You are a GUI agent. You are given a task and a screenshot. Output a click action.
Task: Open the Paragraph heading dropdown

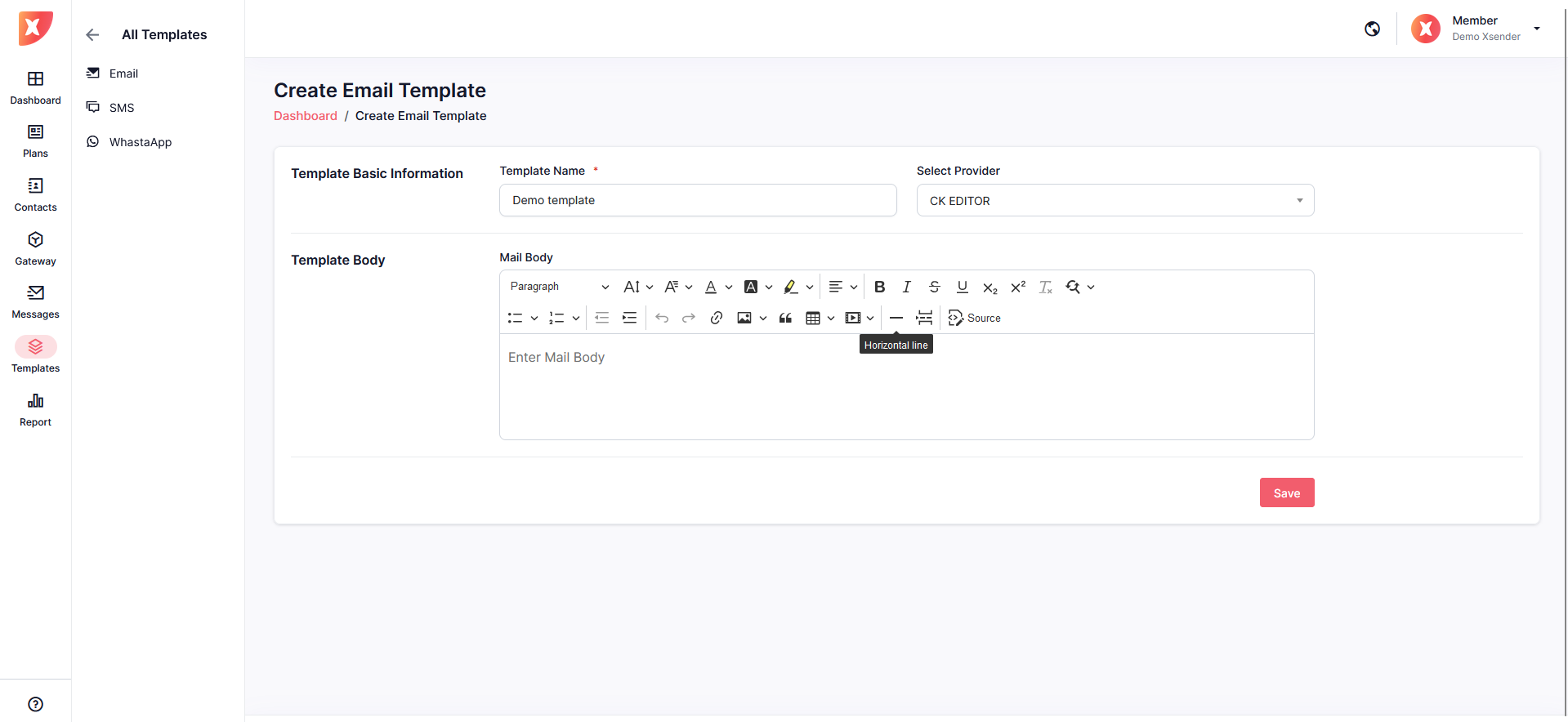559,287
